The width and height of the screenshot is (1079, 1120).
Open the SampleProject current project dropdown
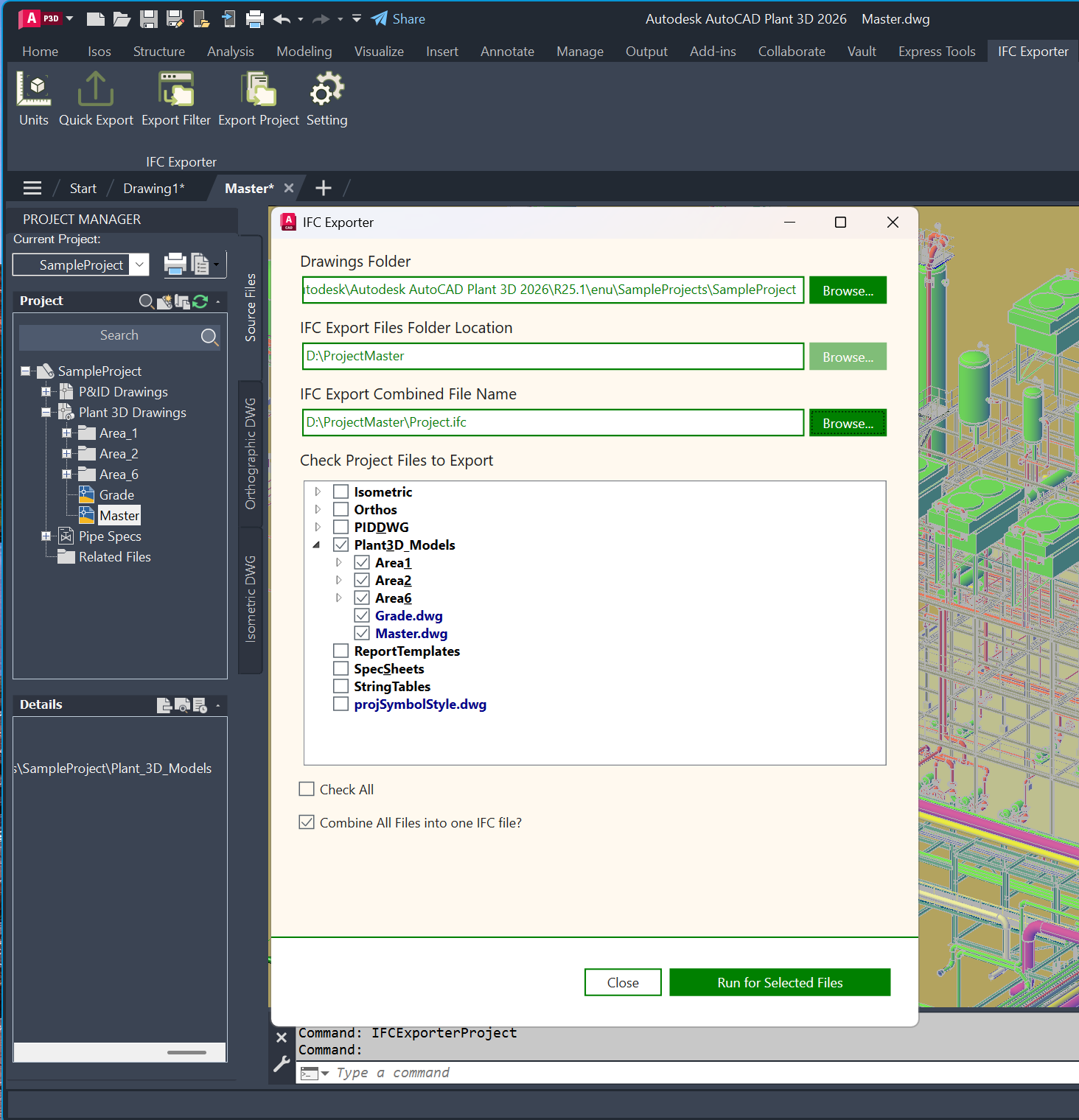(x=139, y=265)
